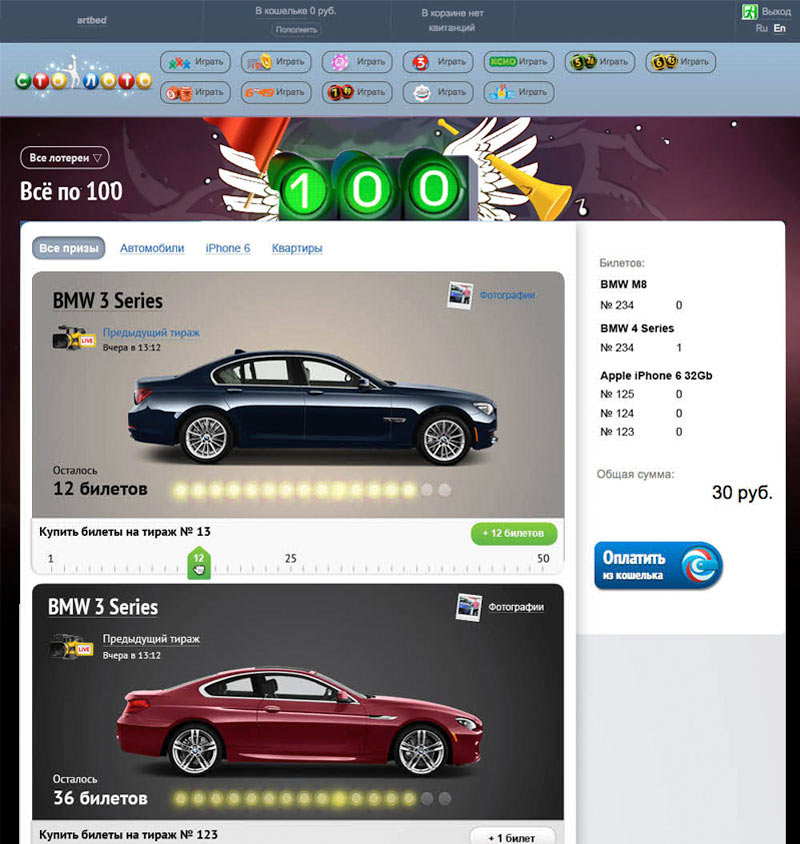Open Предыдущий тираж link on blue BMW card
This screenshot has width=800, height=844.
pyautogui.click(x=151, y=333)
